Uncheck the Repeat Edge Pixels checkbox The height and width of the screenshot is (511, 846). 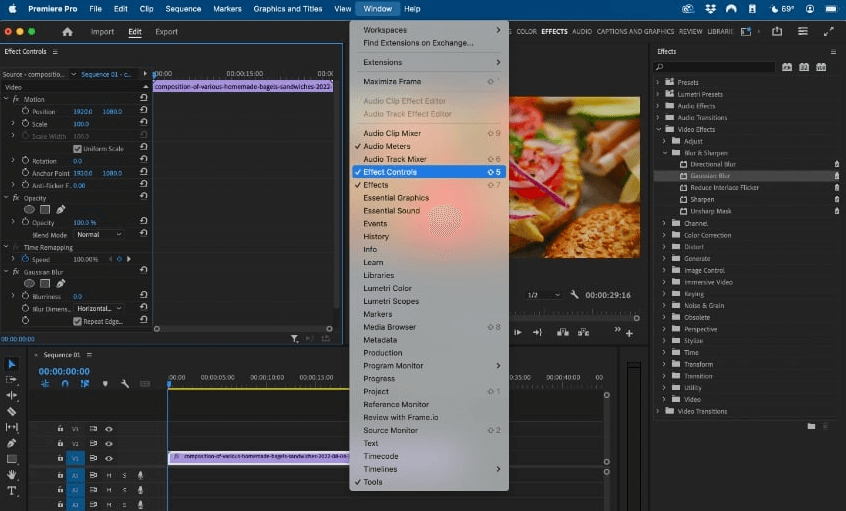pyautogui.click(x=77, y=322)
